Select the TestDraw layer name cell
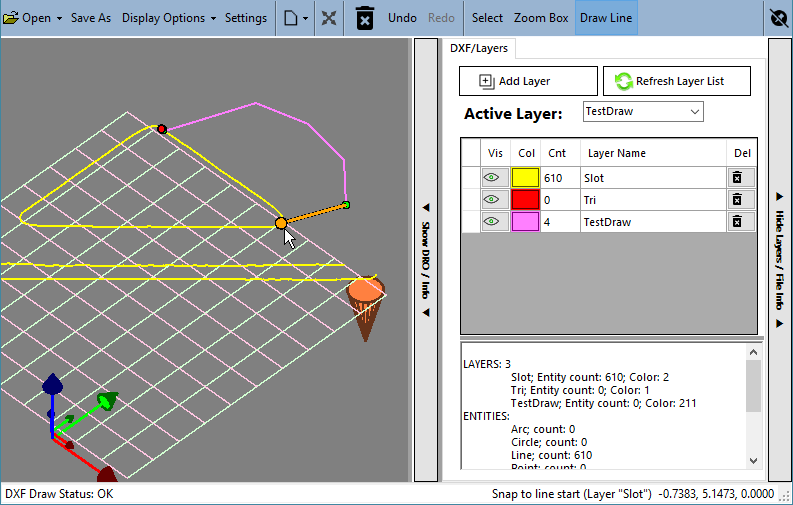 pyautogui.click(x=653, y=222)
